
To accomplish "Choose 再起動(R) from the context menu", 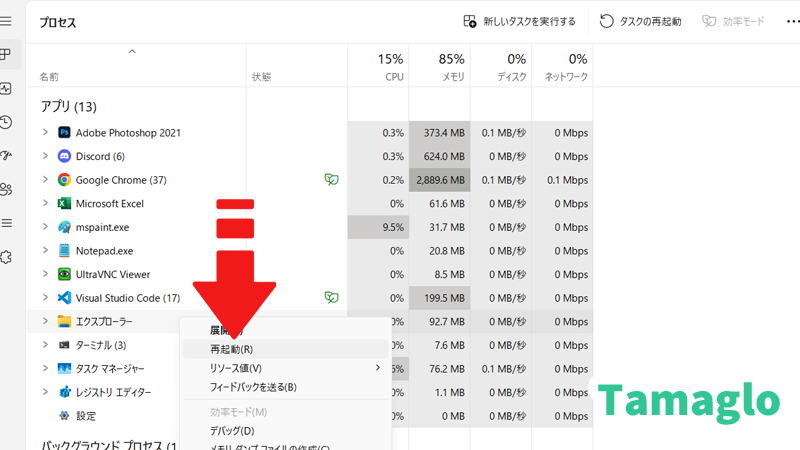I will tap(285, 349).
